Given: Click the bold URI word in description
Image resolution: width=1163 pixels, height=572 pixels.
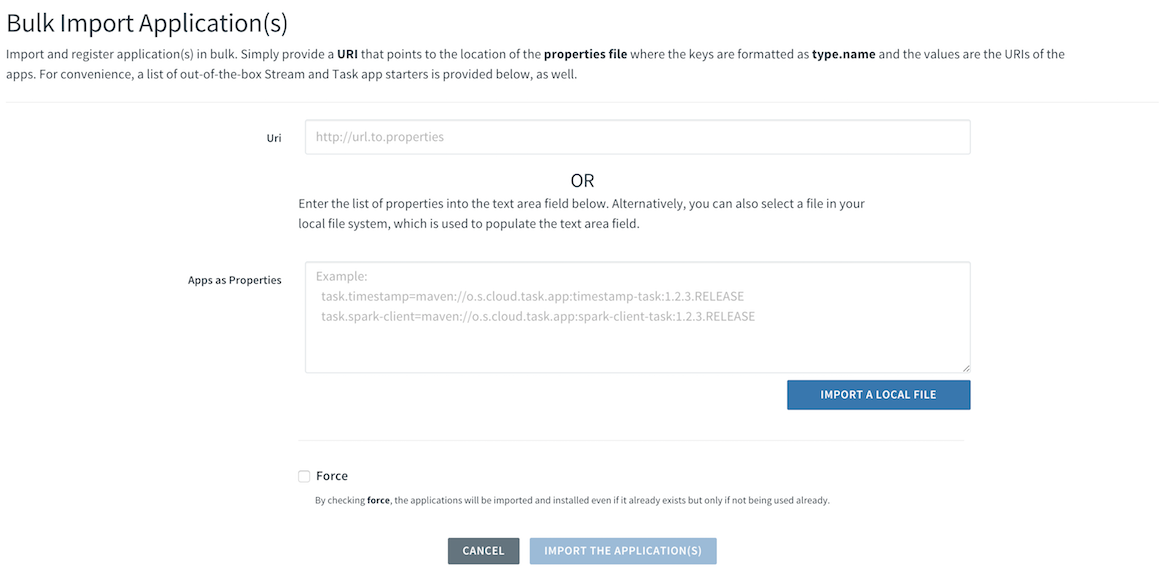Looking at the screenshot, I should pos(348,54).
